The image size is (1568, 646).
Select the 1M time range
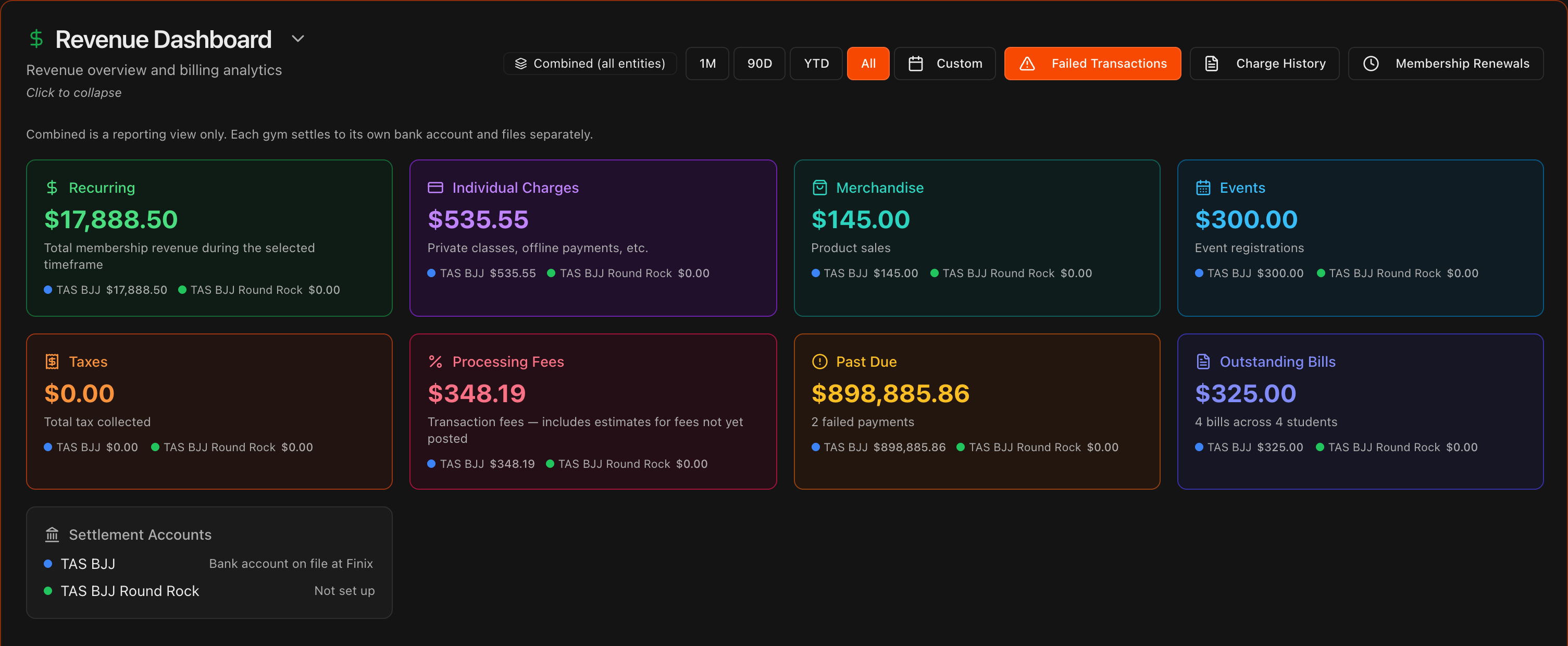(707, 64)
